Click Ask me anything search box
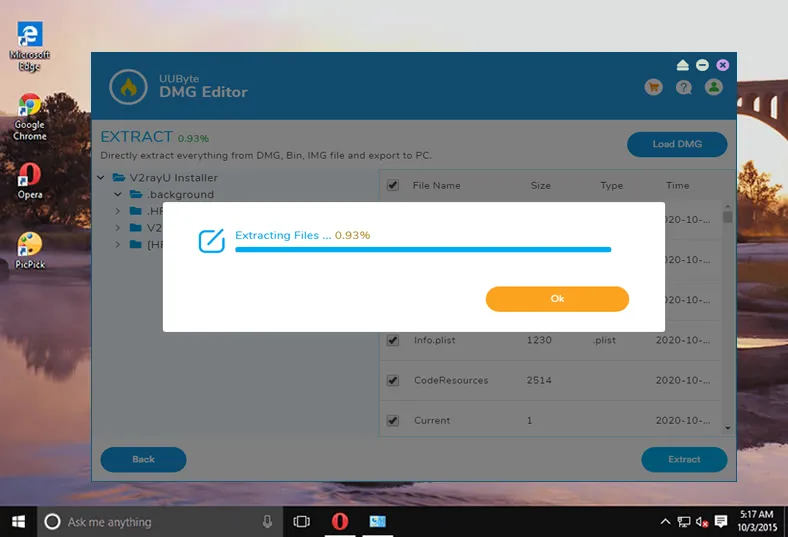 point(160,522)
